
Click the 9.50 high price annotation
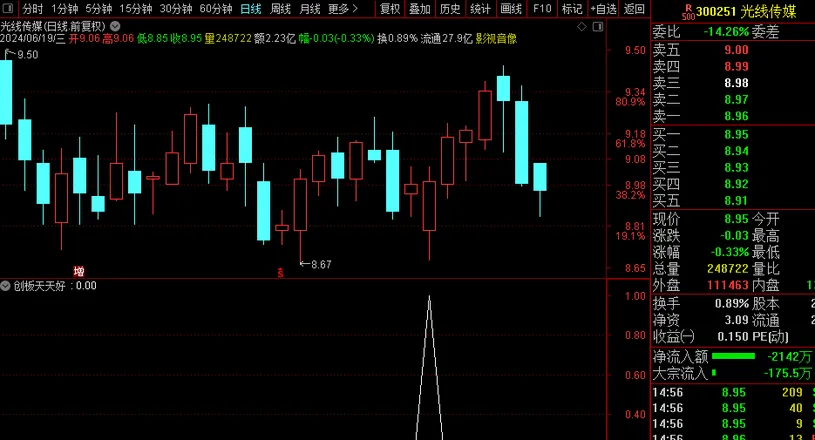pos(28,55)
